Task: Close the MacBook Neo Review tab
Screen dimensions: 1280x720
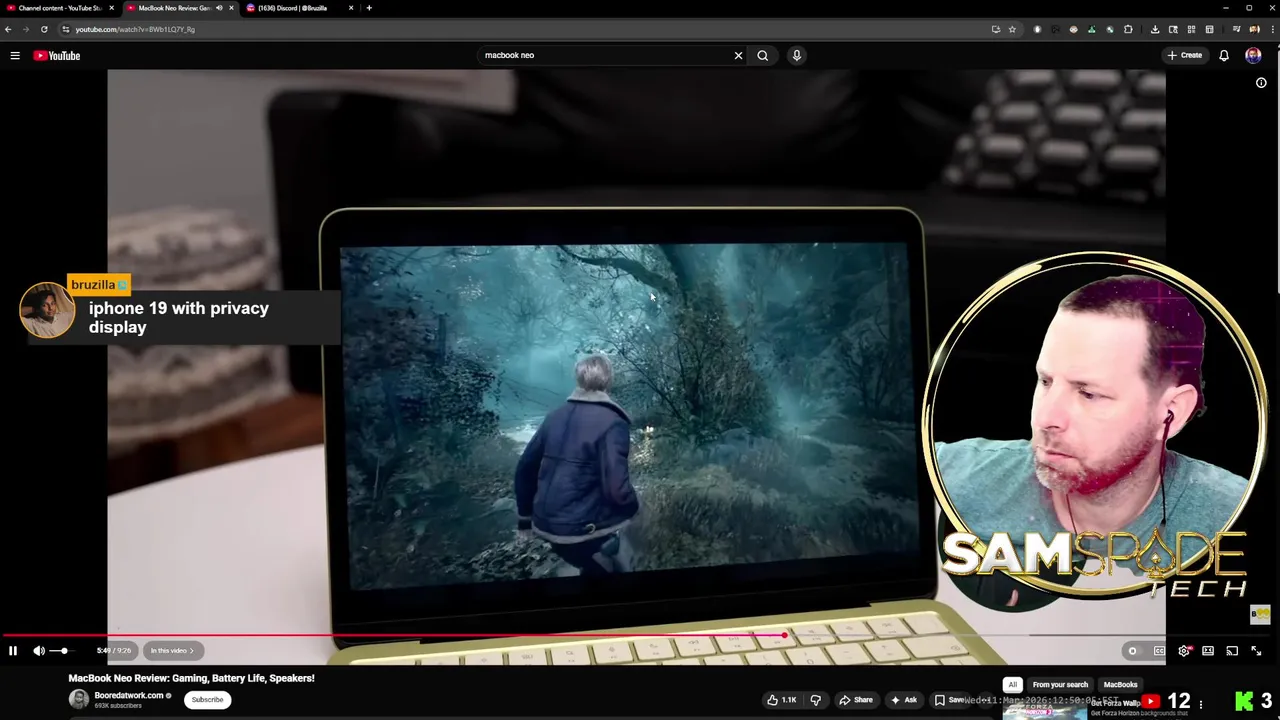Action: point(231,8)
